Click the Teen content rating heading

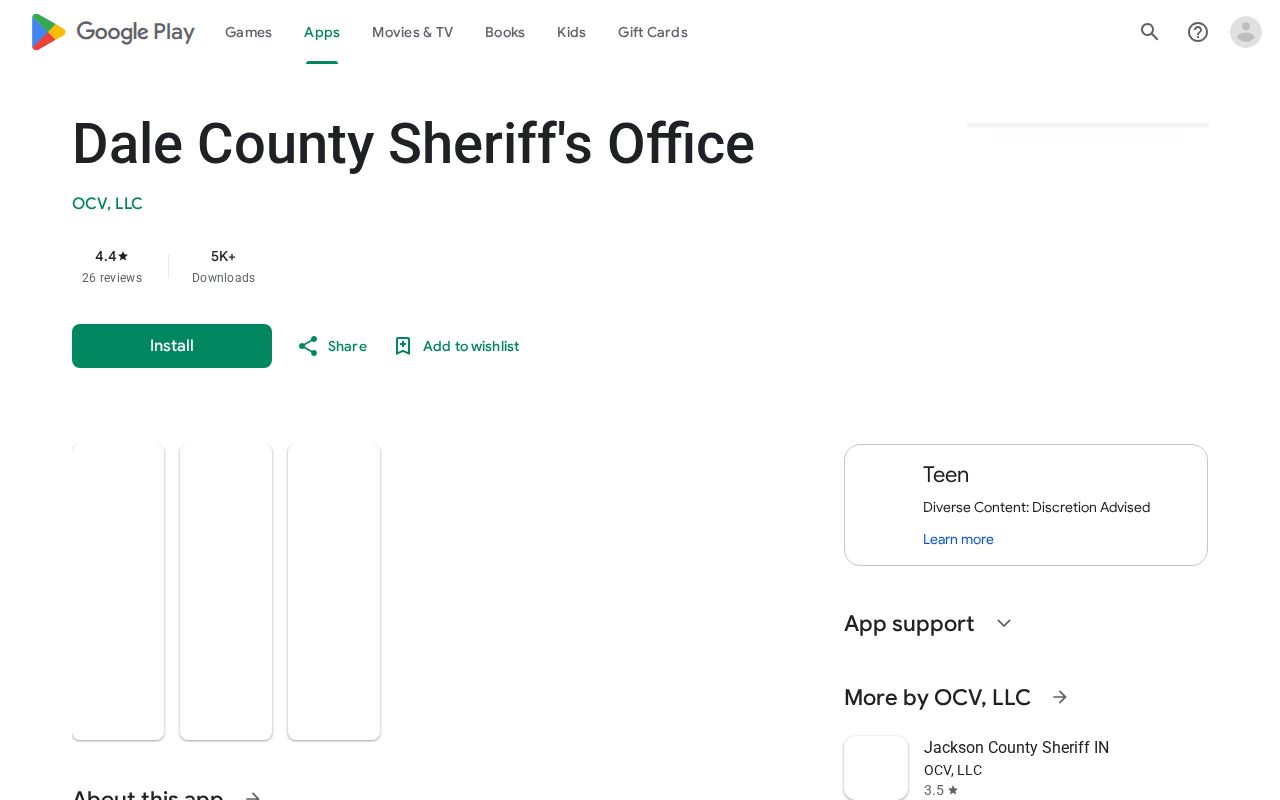point(946,475)
